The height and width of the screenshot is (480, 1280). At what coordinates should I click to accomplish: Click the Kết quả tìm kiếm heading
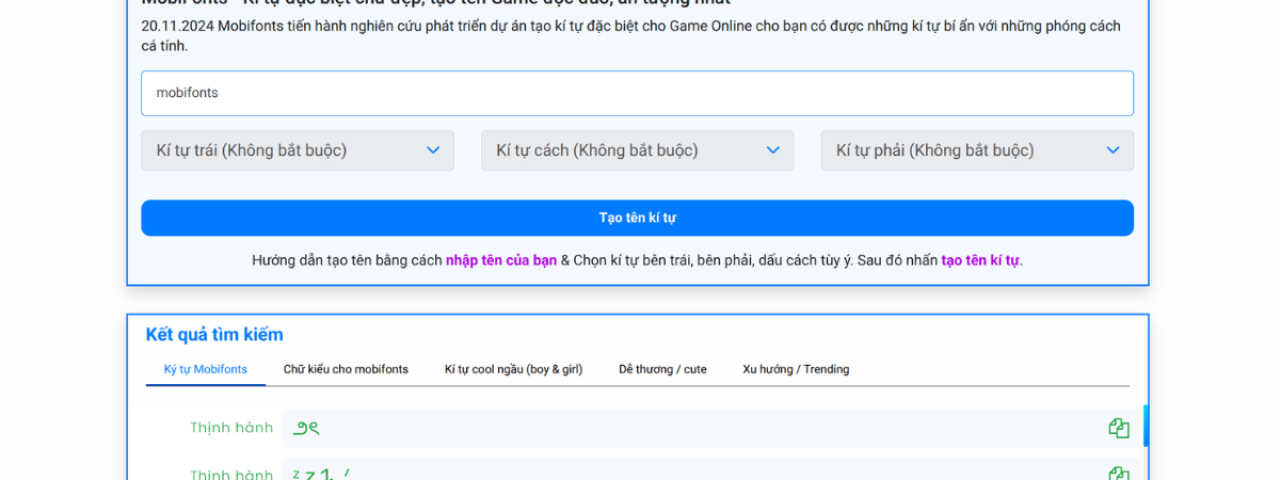[214, 335]
